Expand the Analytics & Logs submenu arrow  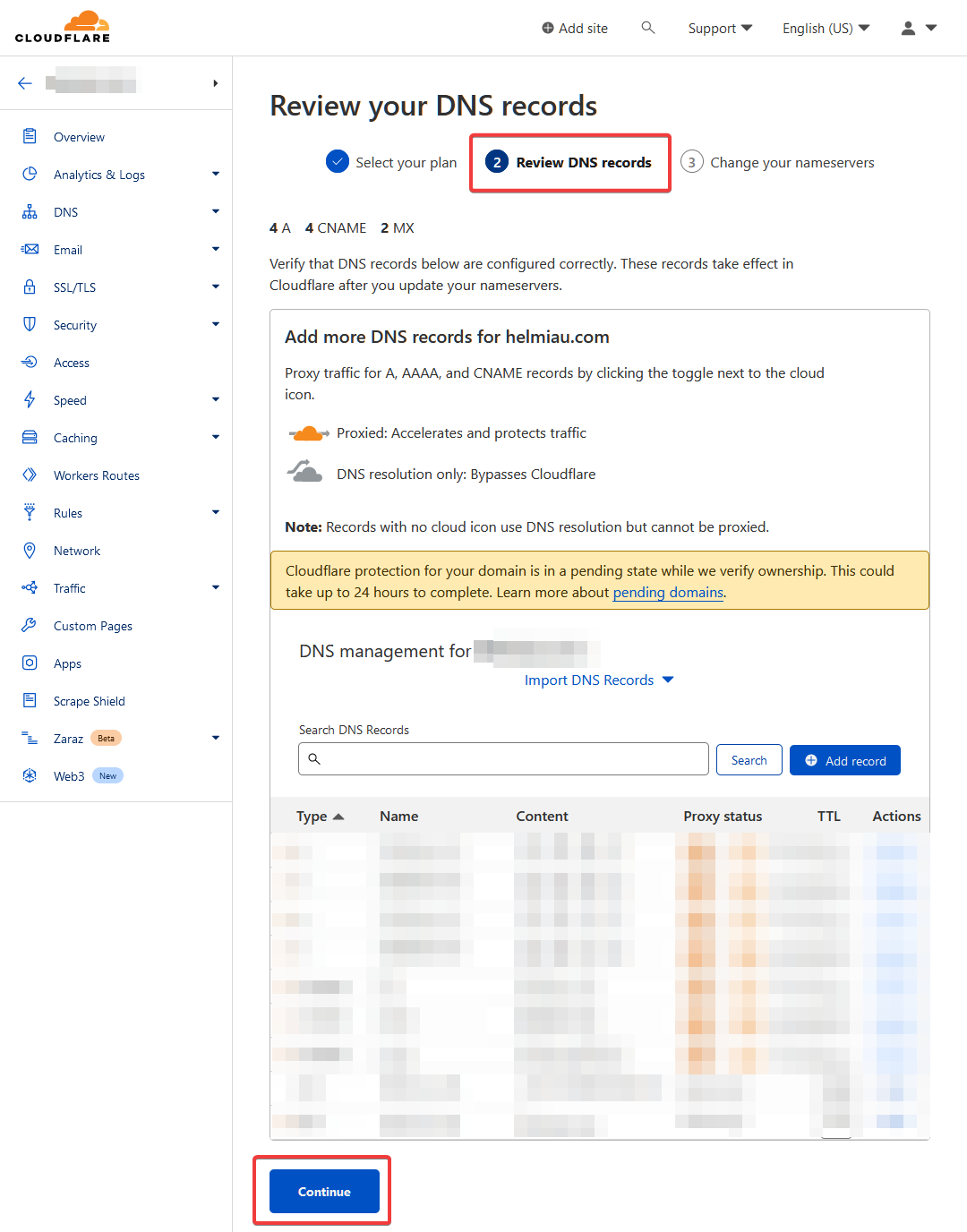(216, 174)
